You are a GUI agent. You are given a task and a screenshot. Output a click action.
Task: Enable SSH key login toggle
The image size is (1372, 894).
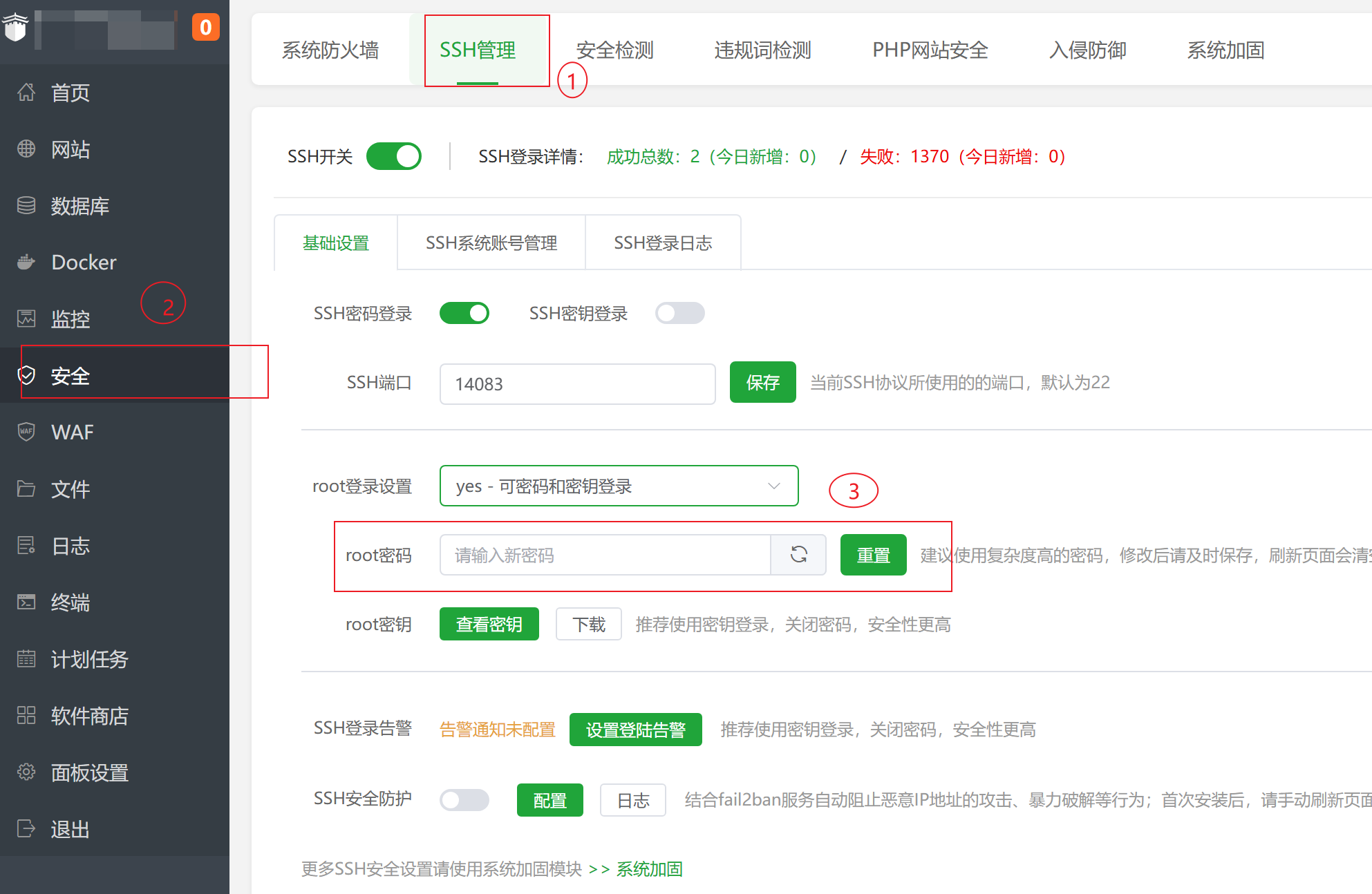click(680, 313)
